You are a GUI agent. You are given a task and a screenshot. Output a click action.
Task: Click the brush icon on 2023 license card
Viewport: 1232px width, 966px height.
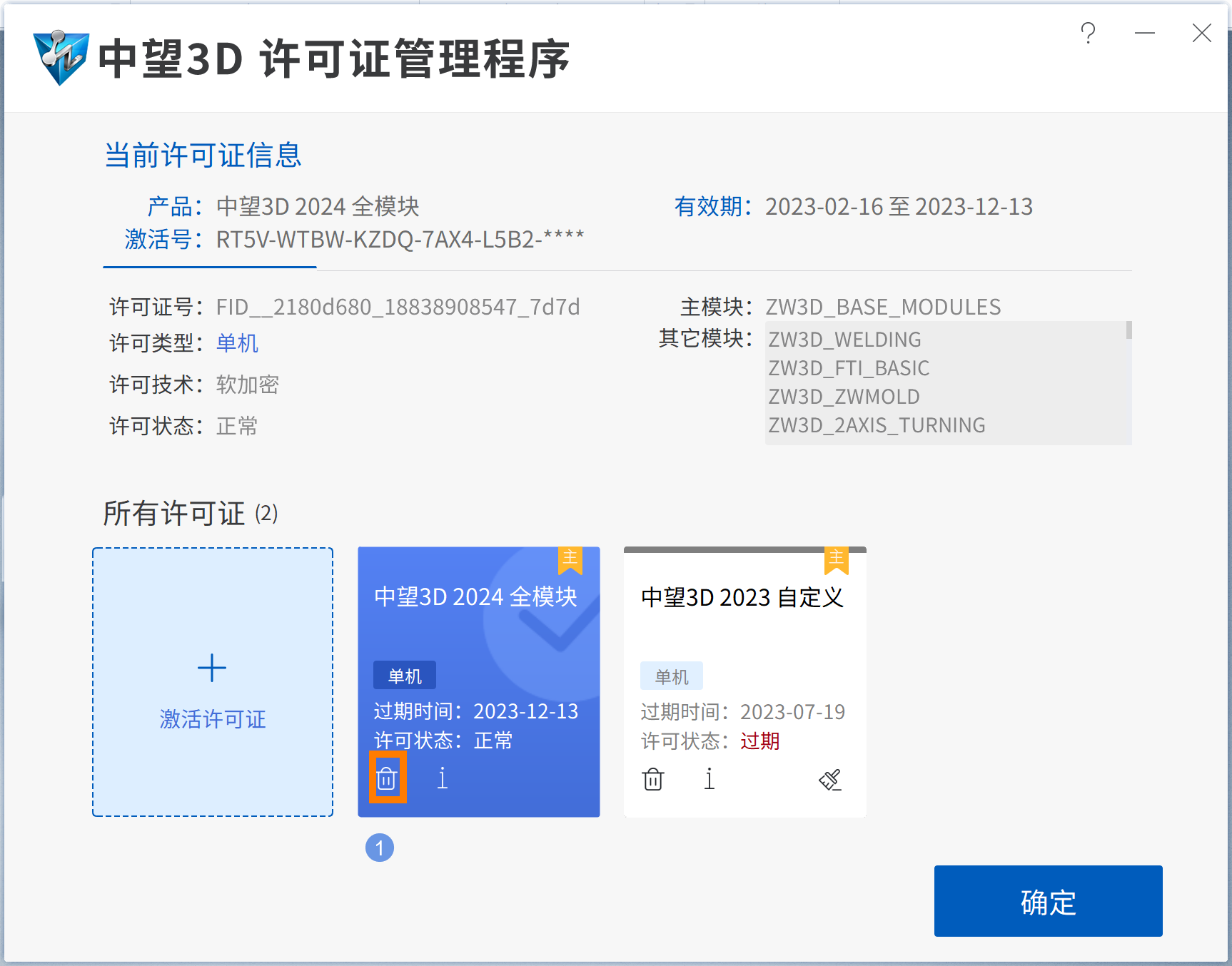coord(830,780)
